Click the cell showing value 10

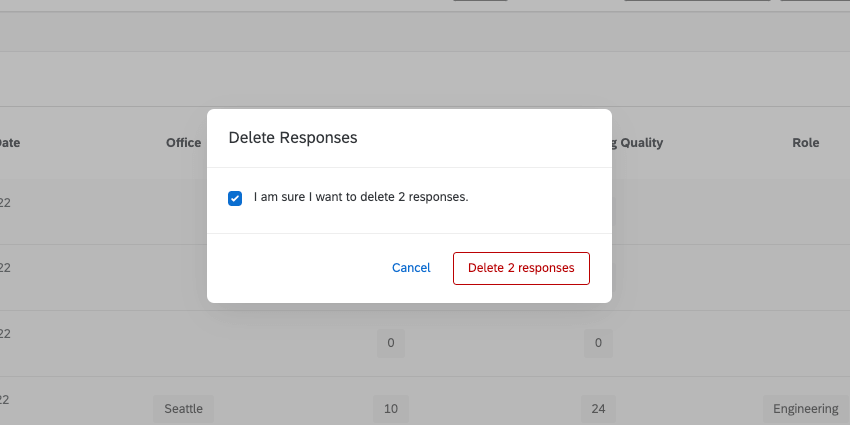(391, 409)
